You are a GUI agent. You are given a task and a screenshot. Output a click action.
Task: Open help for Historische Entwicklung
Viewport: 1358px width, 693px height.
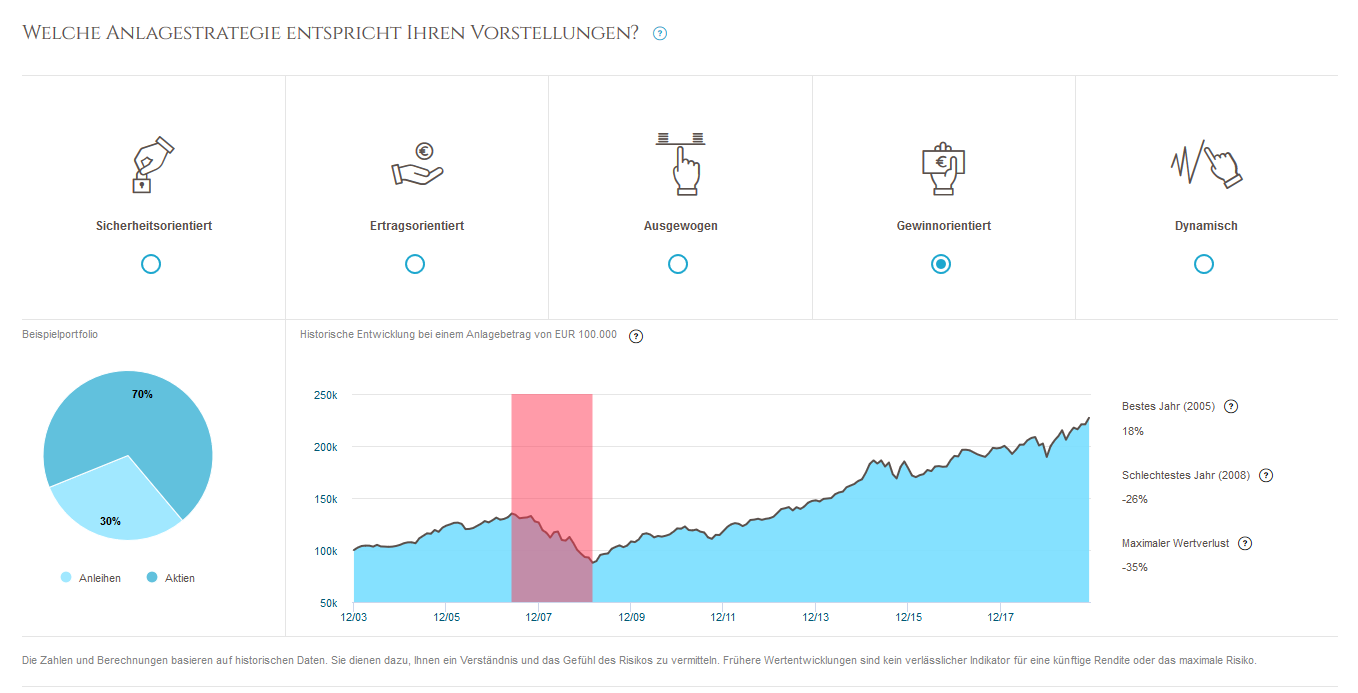(635, 336)
